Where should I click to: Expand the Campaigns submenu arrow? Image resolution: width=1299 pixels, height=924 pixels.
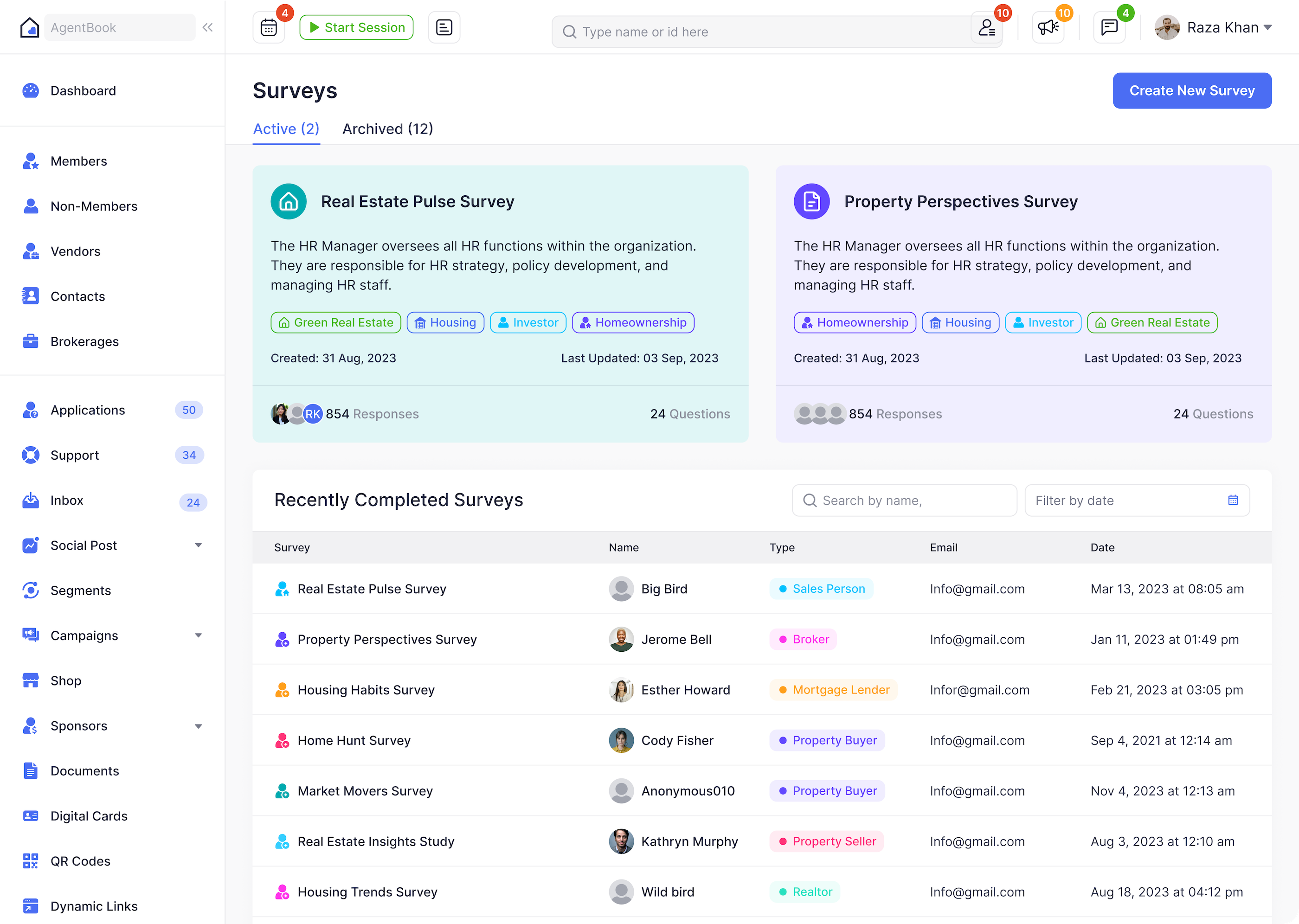pyautogui.click(x=198, y=635)
